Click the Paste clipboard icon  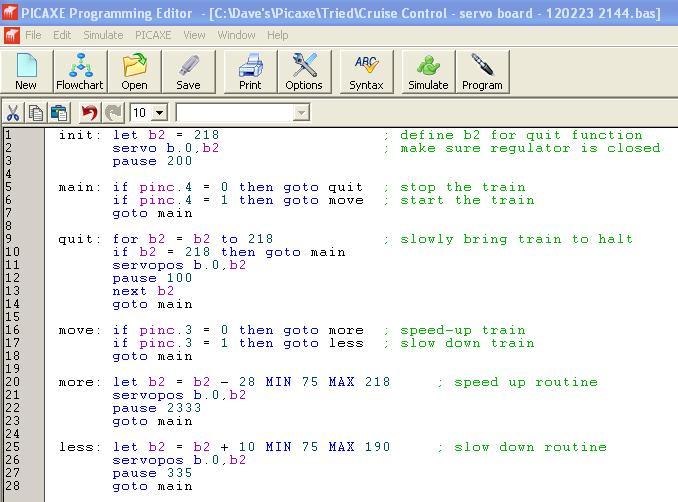(59, 113)
